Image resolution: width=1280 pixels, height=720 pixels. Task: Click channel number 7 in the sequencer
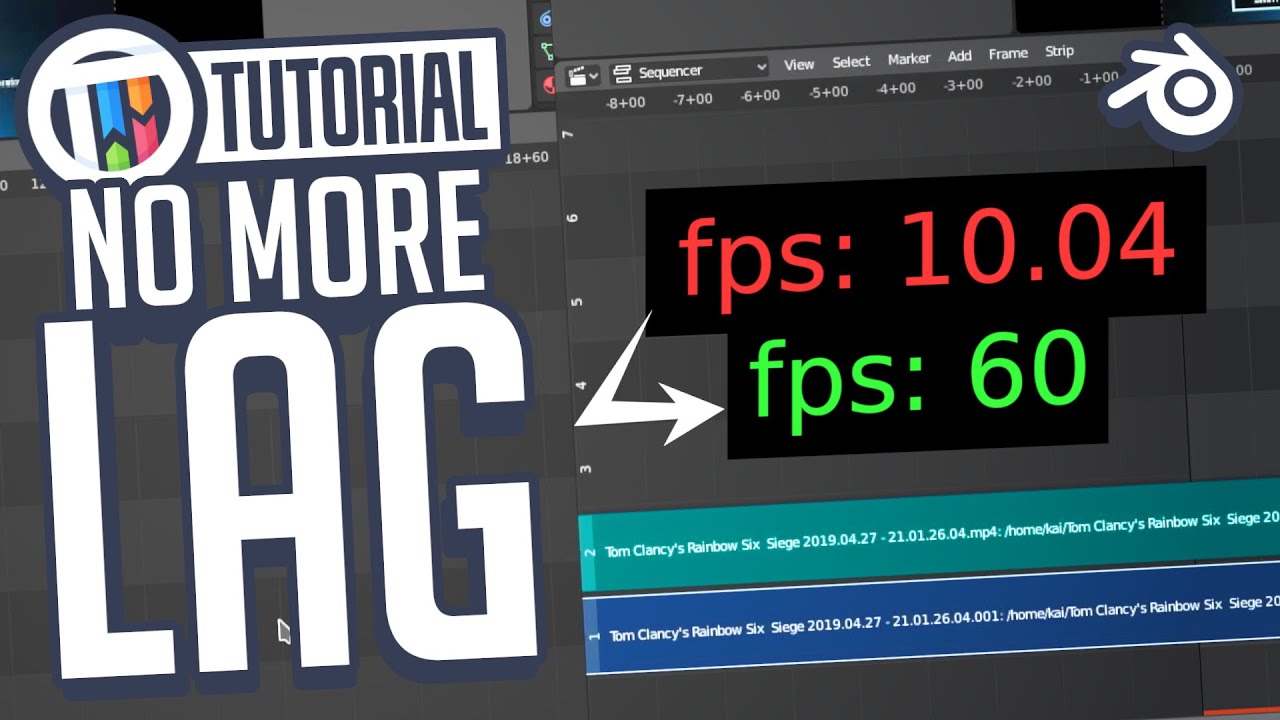(567, 133)
